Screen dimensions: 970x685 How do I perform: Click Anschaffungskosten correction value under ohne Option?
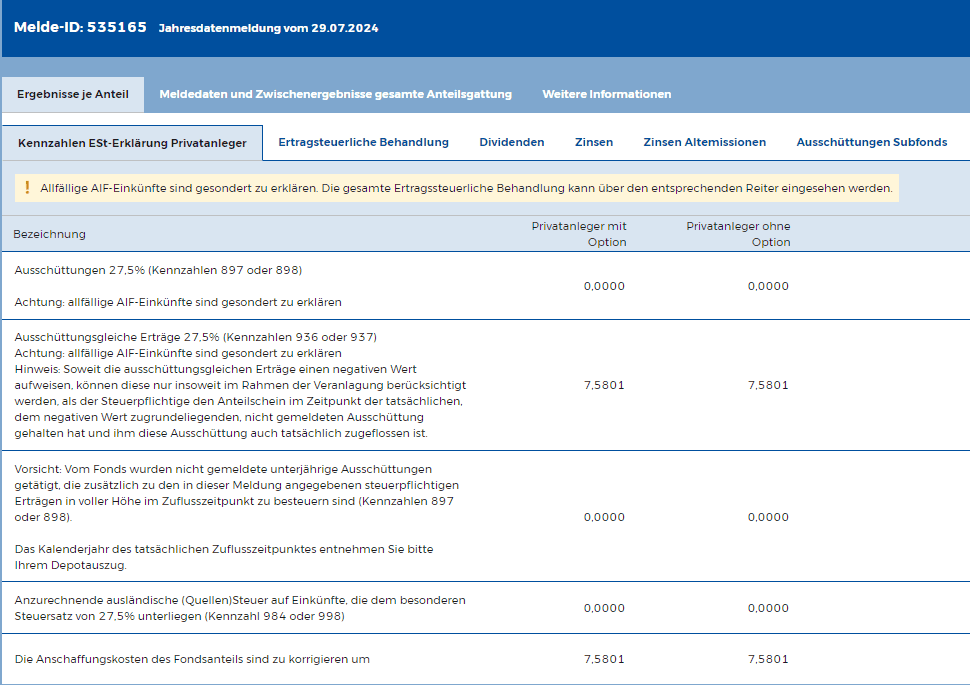(767, 659)
